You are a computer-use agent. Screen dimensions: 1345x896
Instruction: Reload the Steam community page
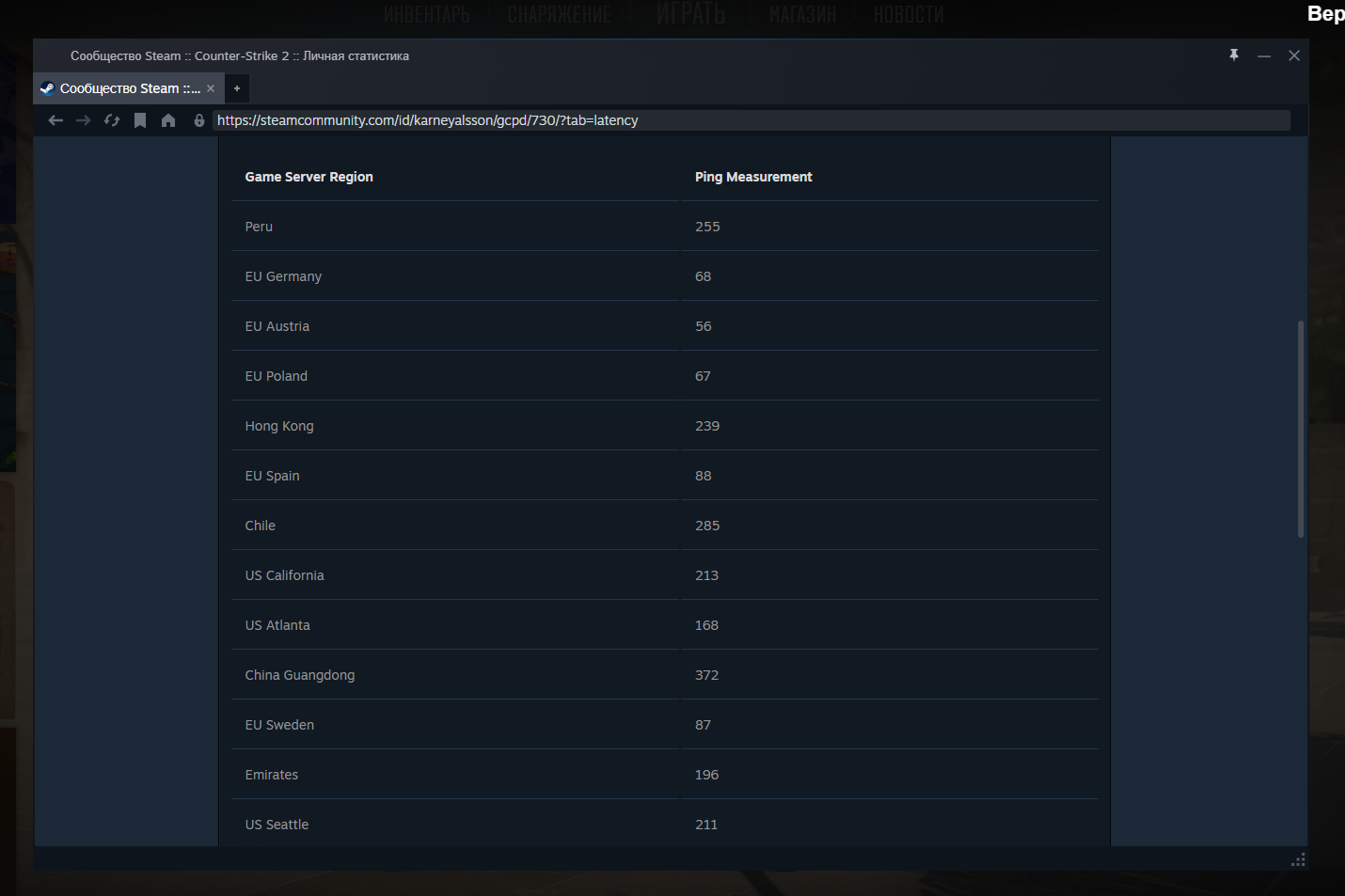coord(112,120)
